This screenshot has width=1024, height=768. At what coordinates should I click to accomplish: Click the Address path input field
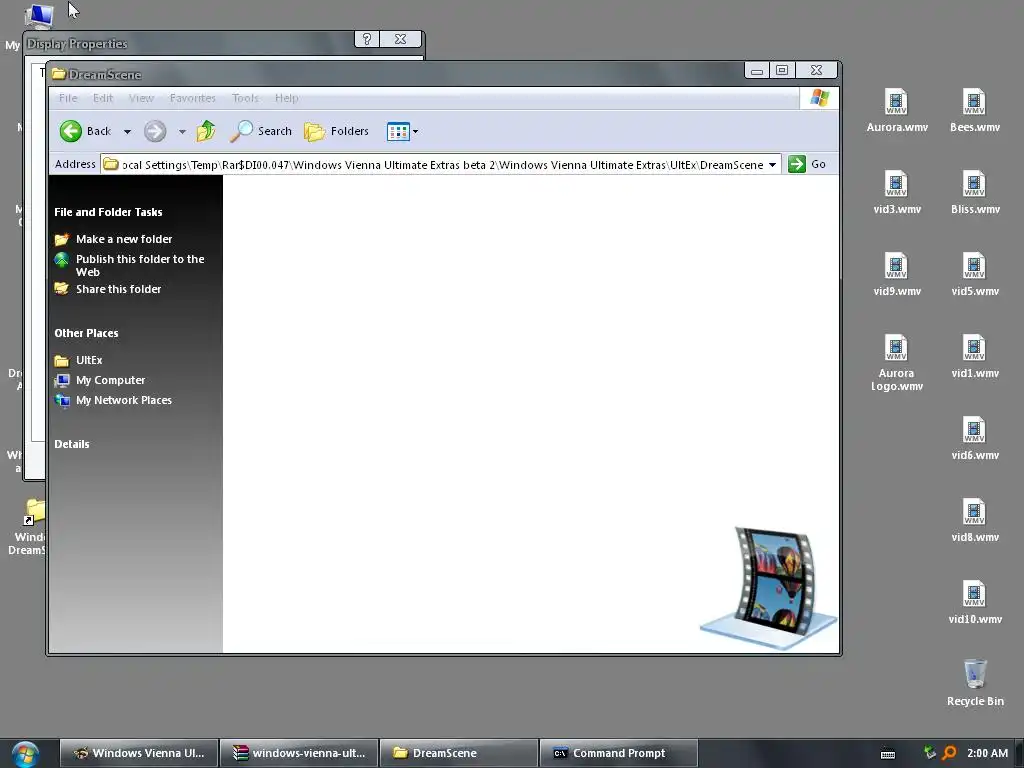pos(443,165)
